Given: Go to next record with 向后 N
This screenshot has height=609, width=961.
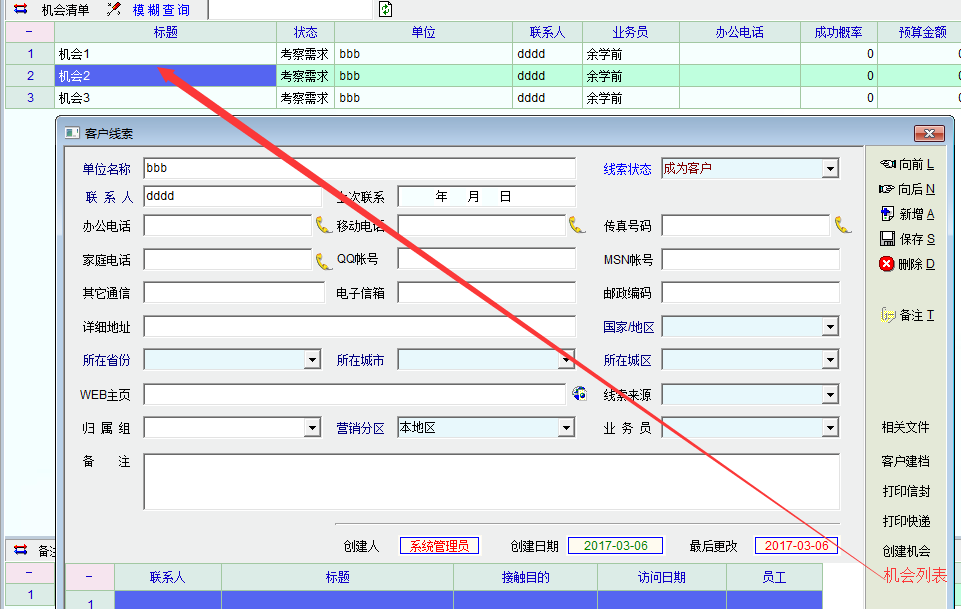Looking at the screenshot, I should pyautogui.click(x=906, y=189).
